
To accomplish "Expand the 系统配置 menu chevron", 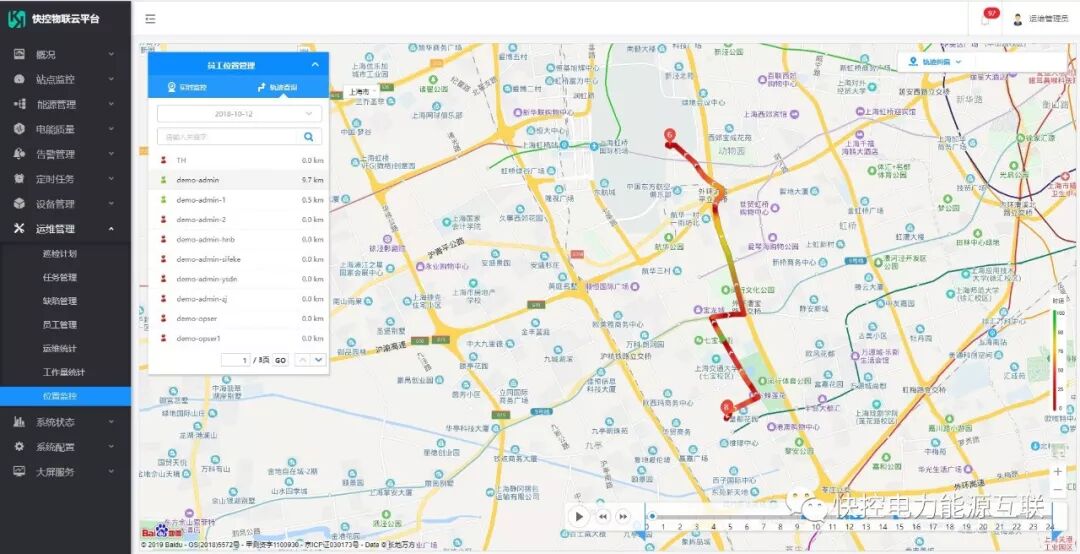I will [112, 447].
